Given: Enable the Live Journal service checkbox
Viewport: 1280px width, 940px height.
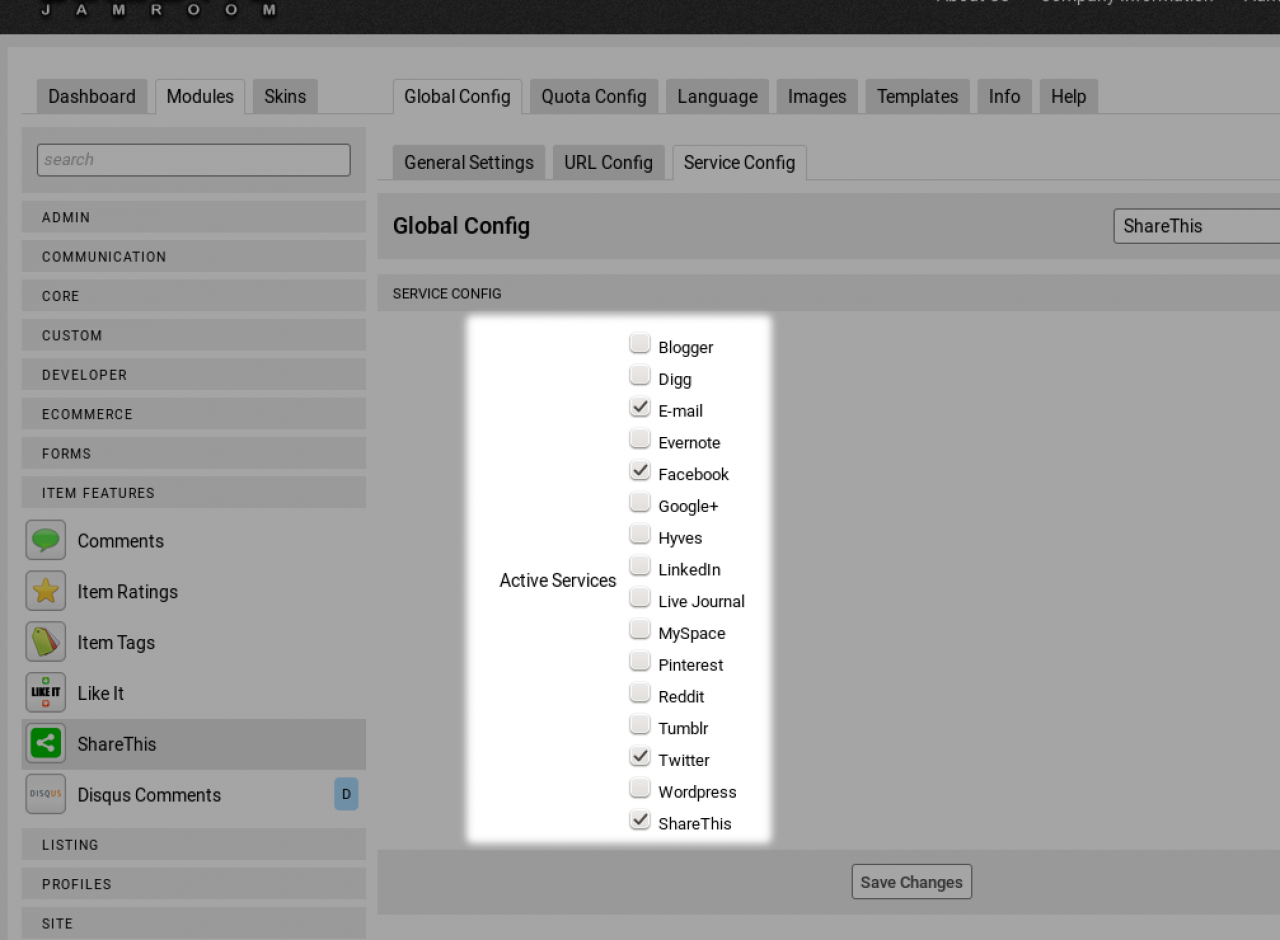Looking at the screenshot, I should 640,598.
